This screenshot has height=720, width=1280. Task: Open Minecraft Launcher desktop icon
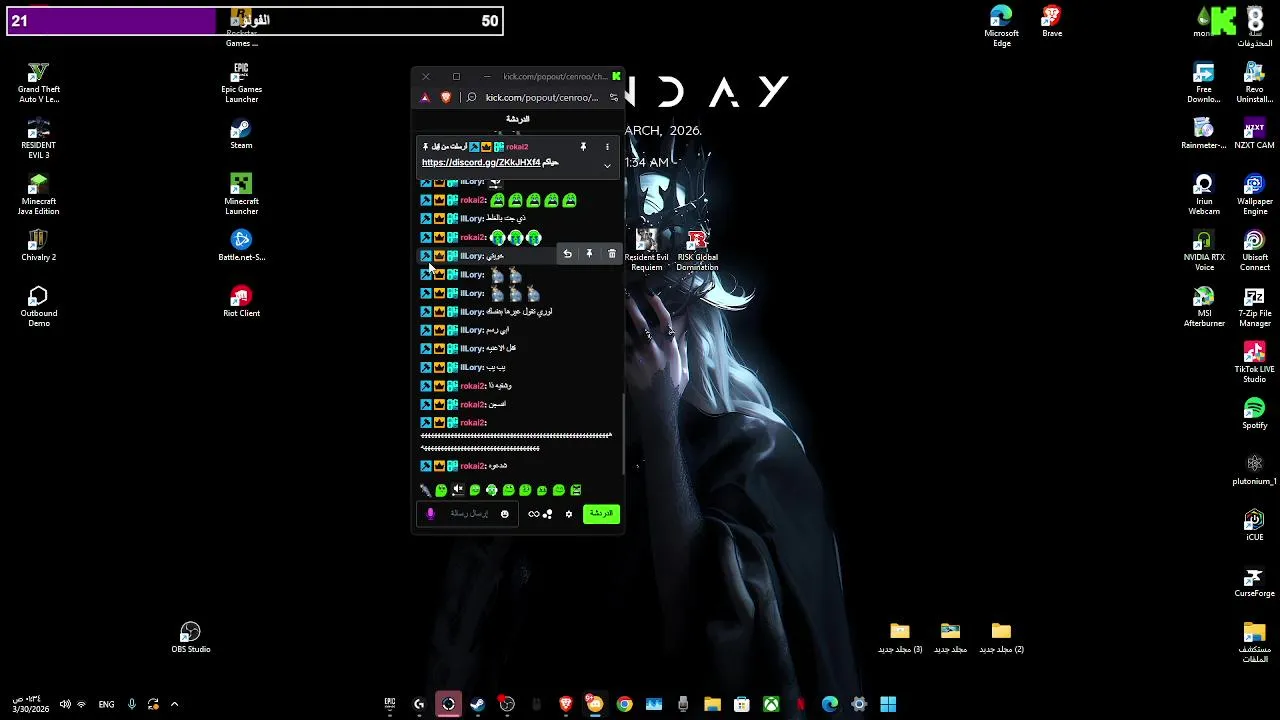(x=241, y=195)
